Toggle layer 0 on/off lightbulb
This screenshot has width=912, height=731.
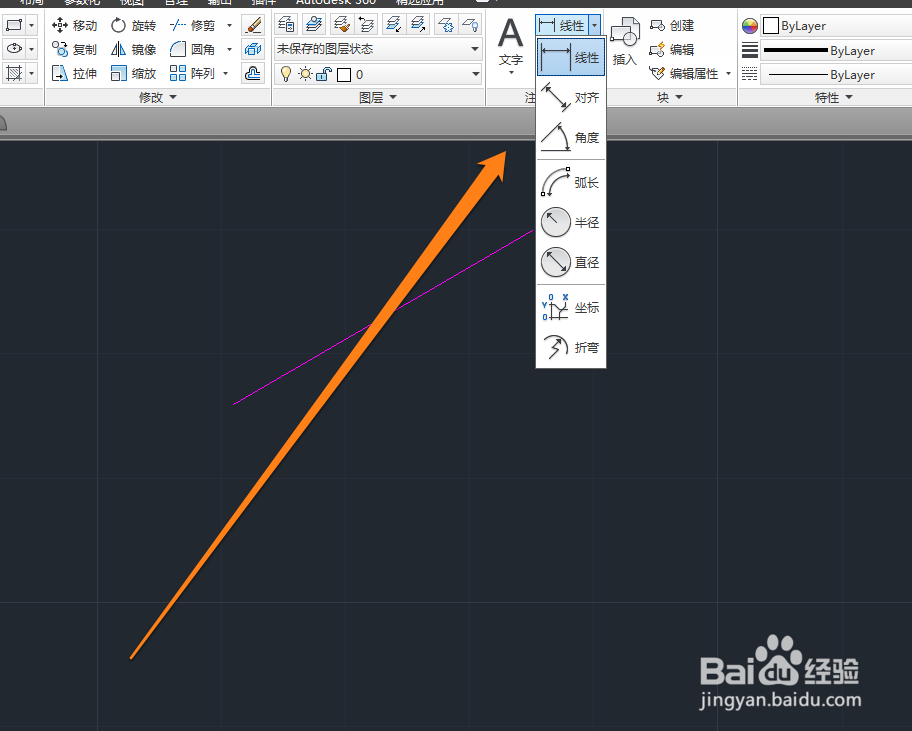286,74
